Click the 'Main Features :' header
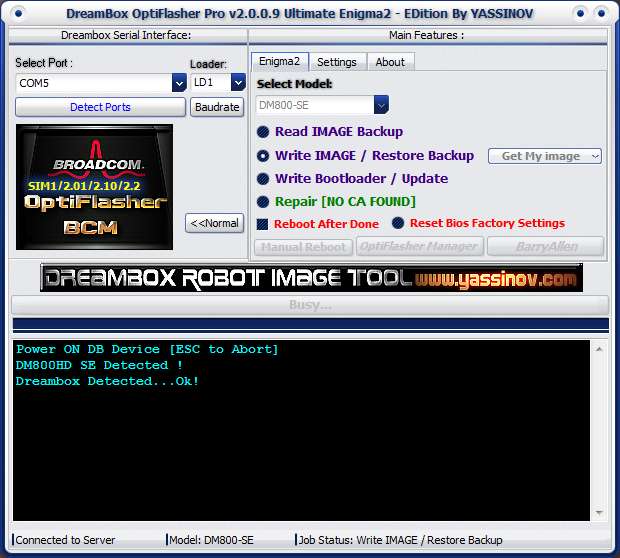This screenshot has width=620, height=558. (426, 35)
